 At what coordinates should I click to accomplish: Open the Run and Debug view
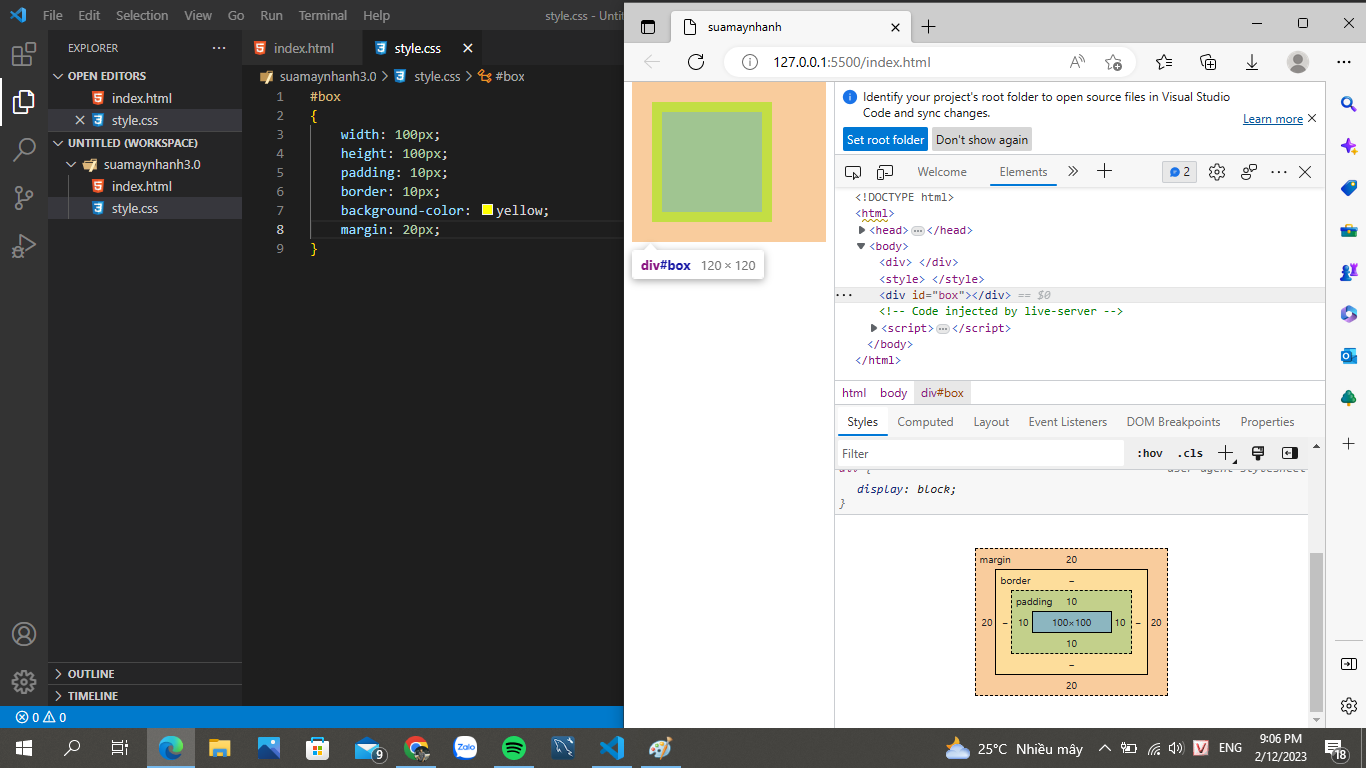click(24, 246)
